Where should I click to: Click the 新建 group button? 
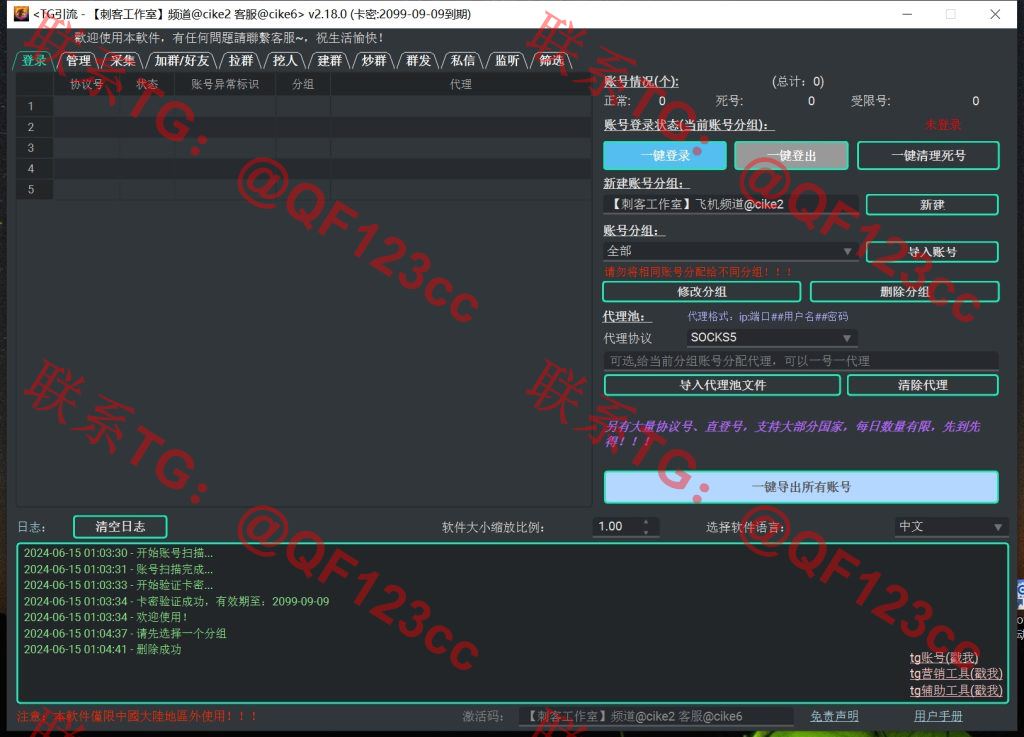coord(932,204)
